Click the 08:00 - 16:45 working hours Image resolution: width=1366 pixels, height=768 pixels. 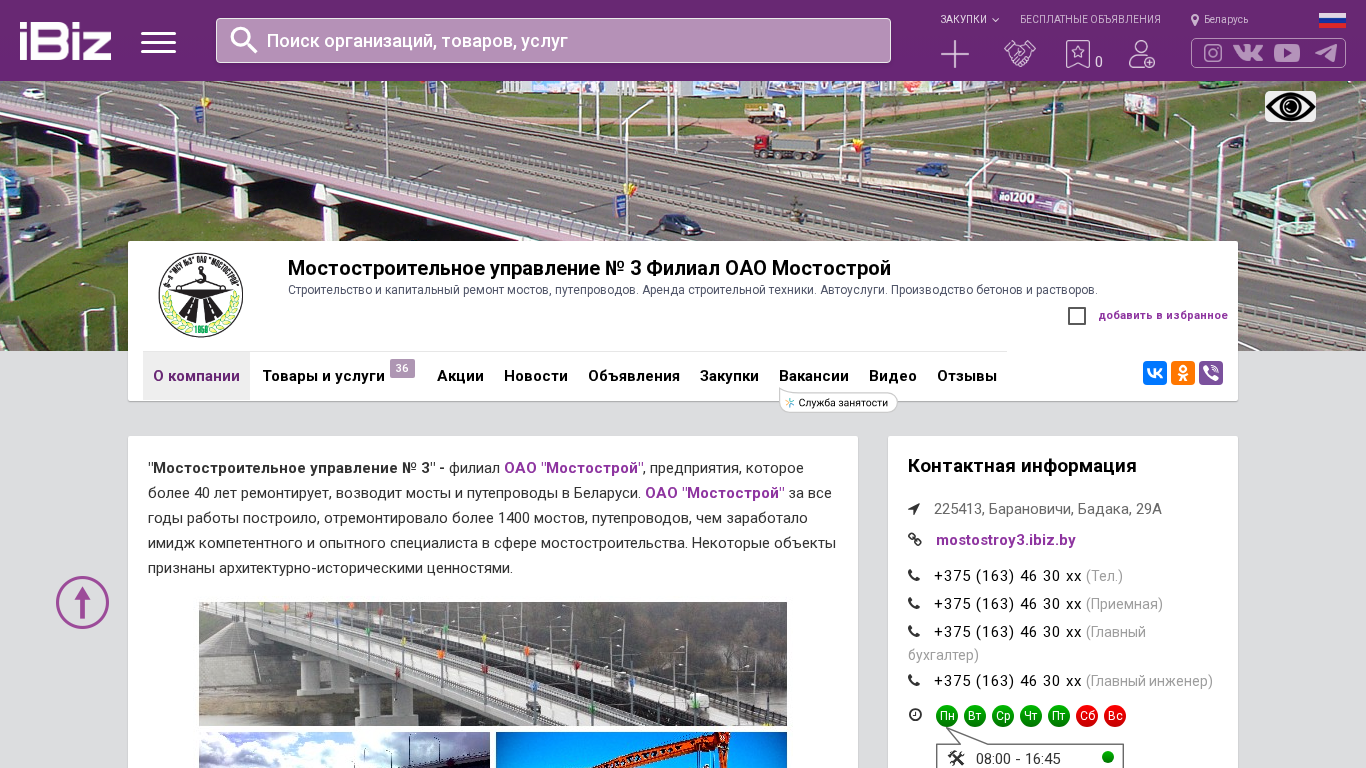coord(1018,759)
